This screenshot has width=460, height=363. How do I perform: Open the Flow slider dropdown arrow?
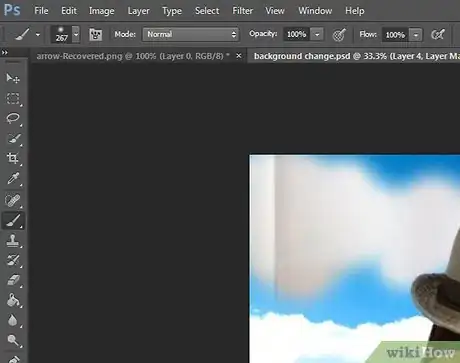(416, 35)
